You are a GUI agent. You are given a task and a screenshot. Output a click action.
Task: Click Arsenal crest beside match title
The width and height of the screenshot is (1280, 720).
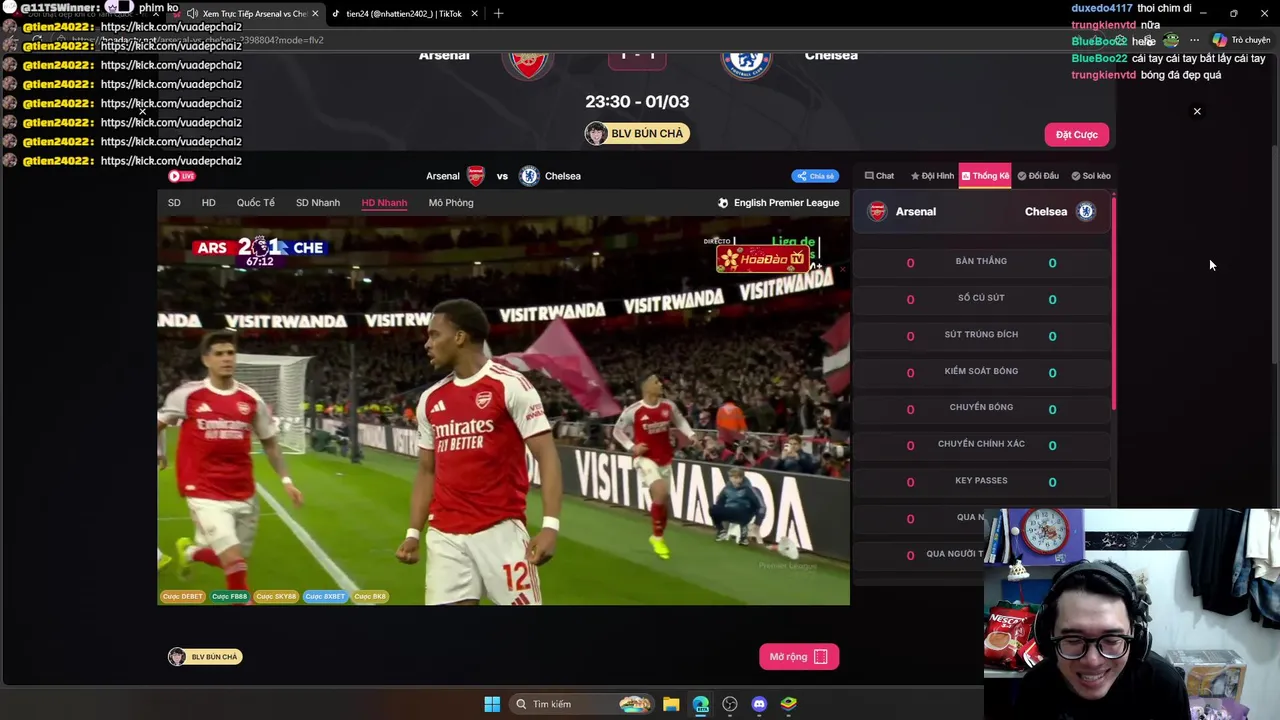[x=476, y=176]
